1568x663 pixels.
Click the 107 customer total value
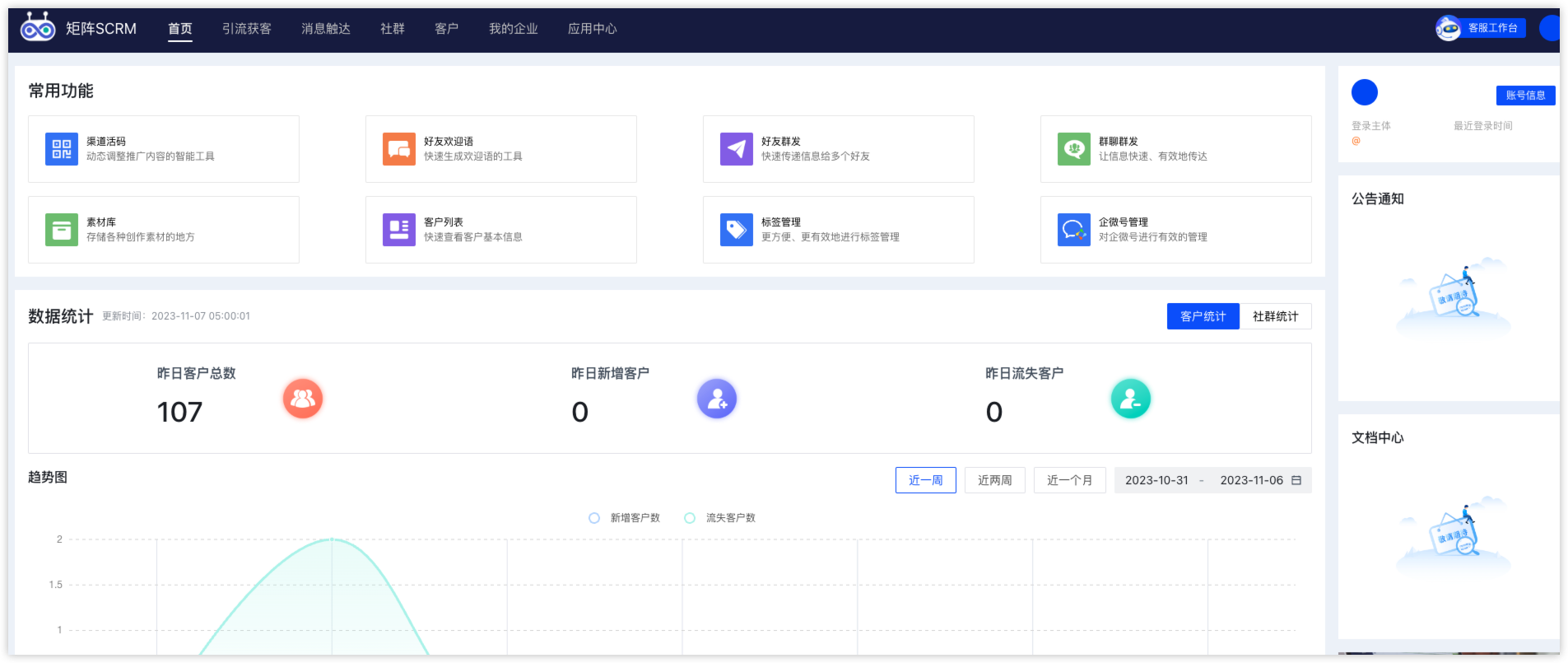179,412
